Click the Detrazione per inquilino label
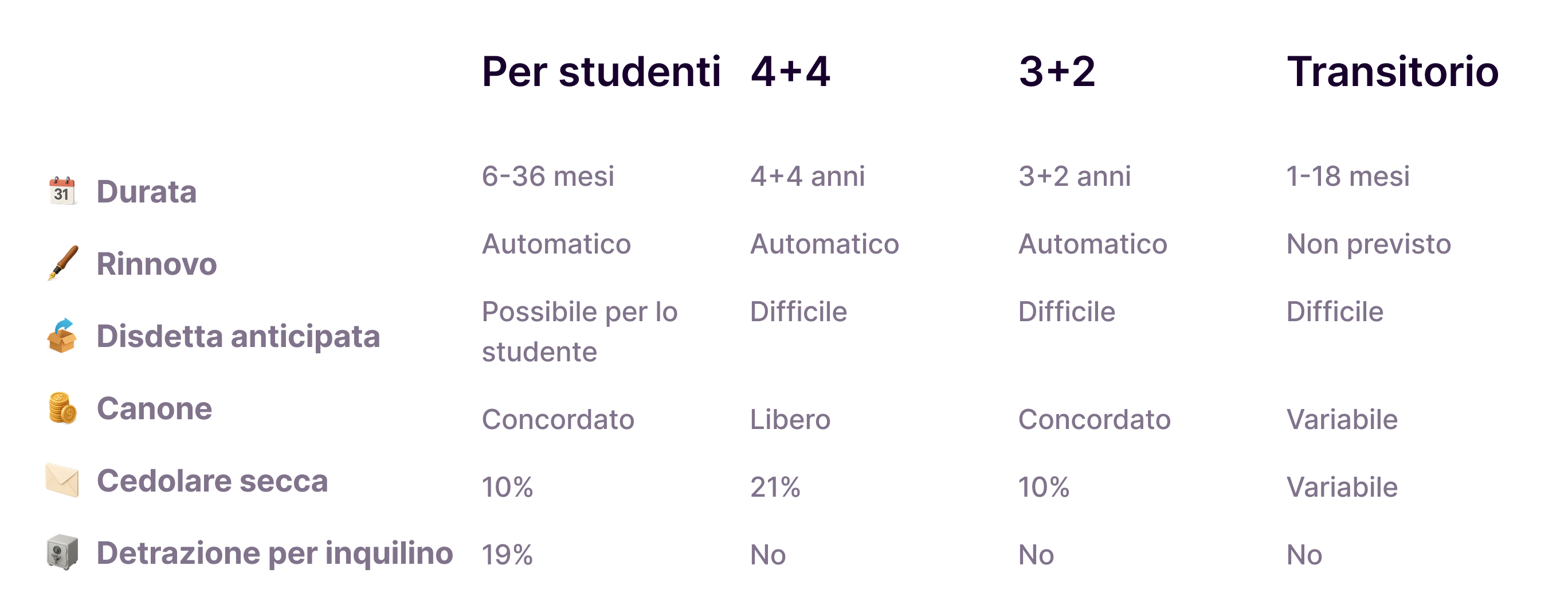 (275, 553)
